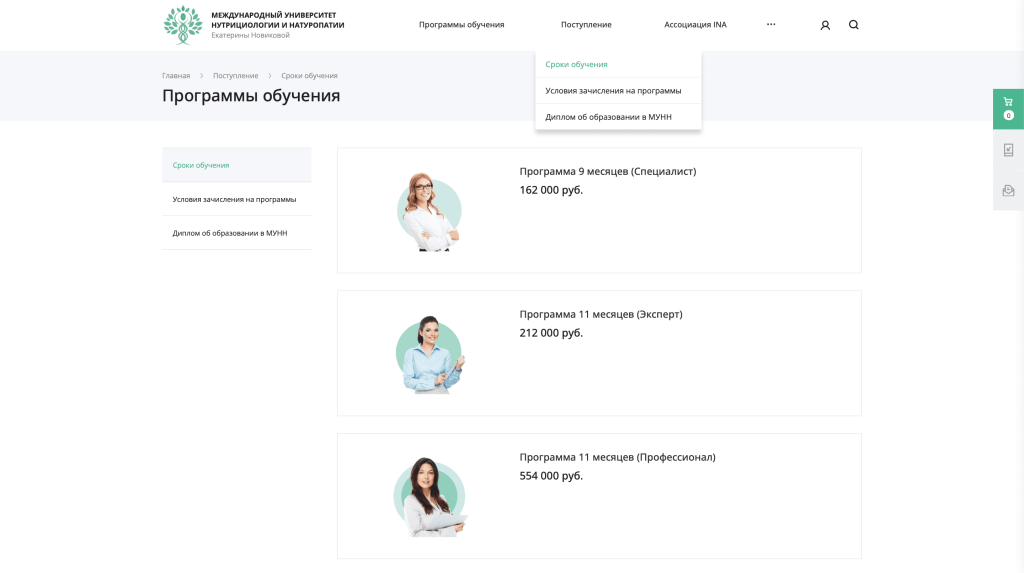Go to Главная breadcrumb link

tap(176, 76)
